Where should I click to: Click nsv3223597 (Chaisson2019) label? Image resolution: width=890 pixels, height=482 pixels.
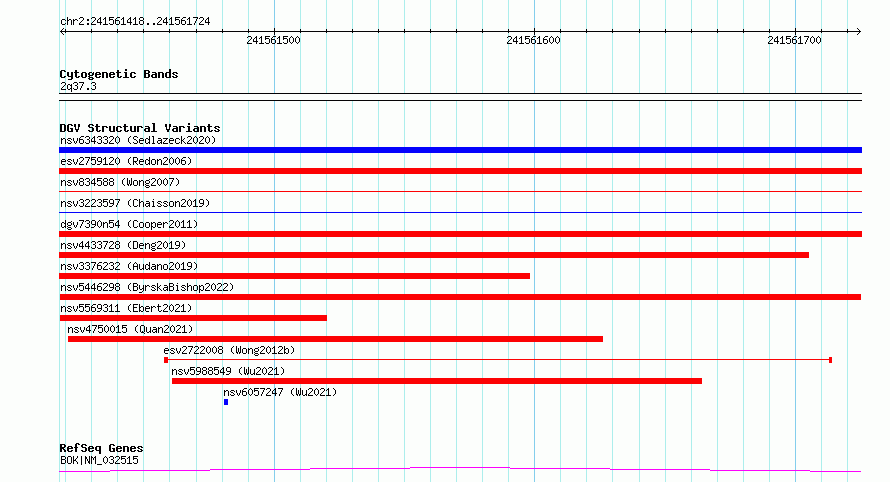[135, 203]
